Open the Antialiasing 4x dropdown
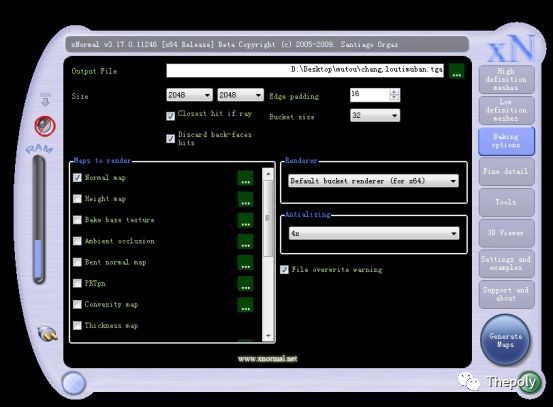Viewport: 554px width, 407px height. [374, 234]
